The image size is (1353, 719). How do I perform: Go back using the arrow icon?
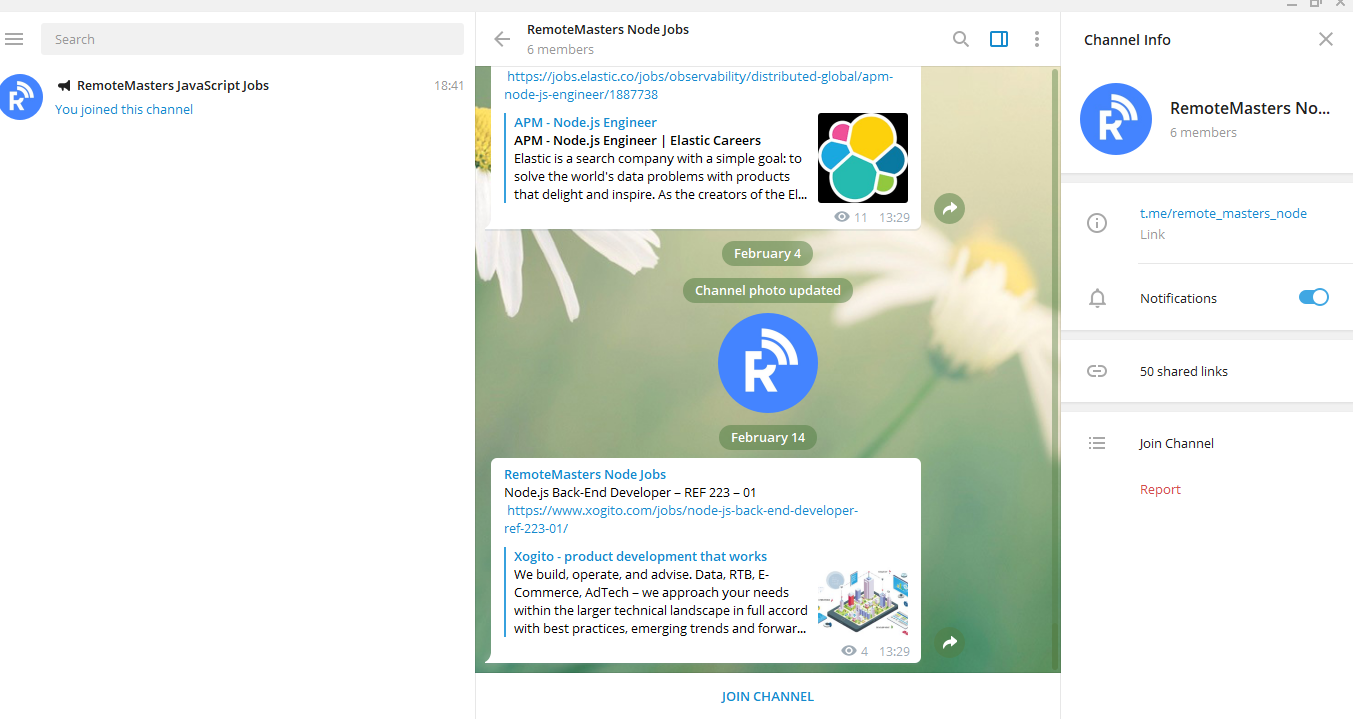pos(502,39)
